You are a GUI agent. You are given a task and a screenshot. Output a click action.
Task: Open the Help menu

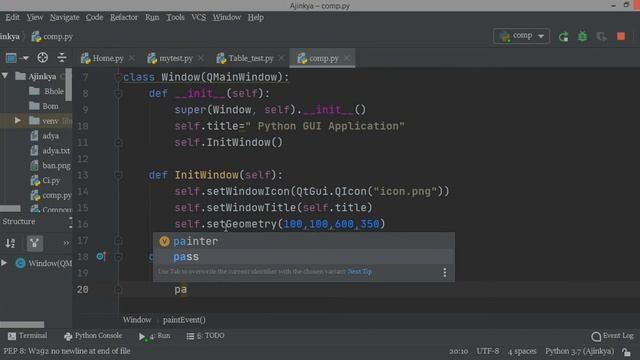coord(256,17)
